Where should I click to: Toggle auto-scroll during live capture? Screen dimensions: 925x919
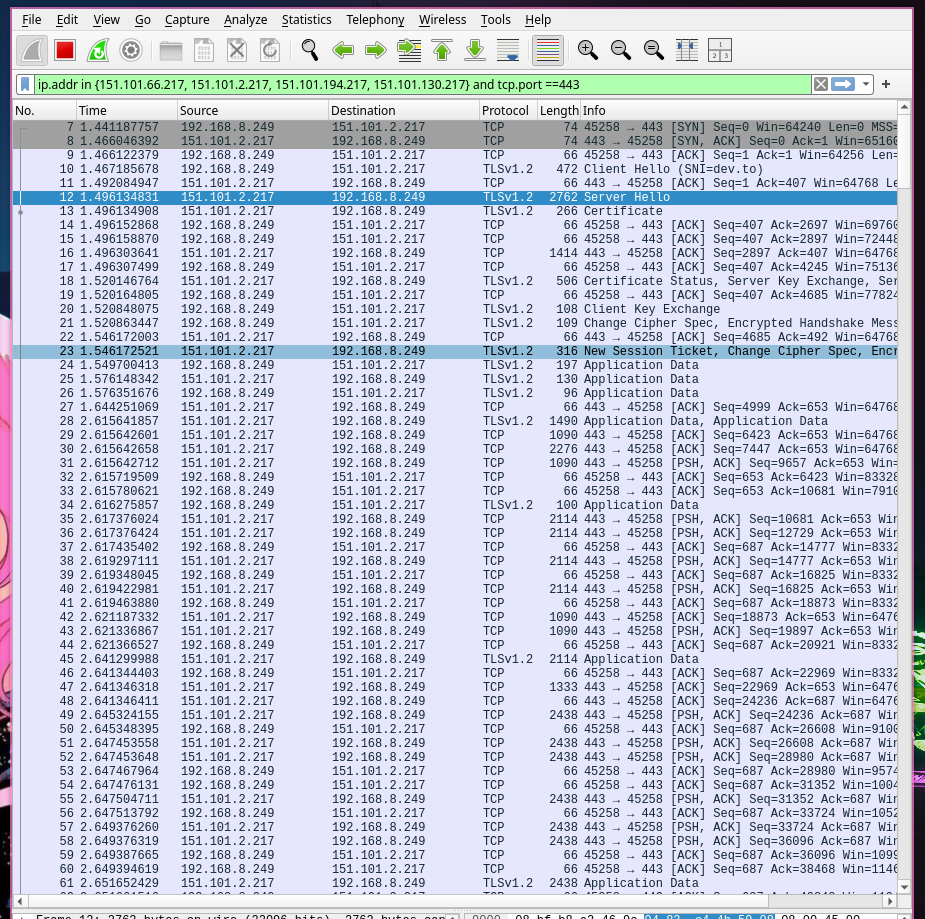508,50
